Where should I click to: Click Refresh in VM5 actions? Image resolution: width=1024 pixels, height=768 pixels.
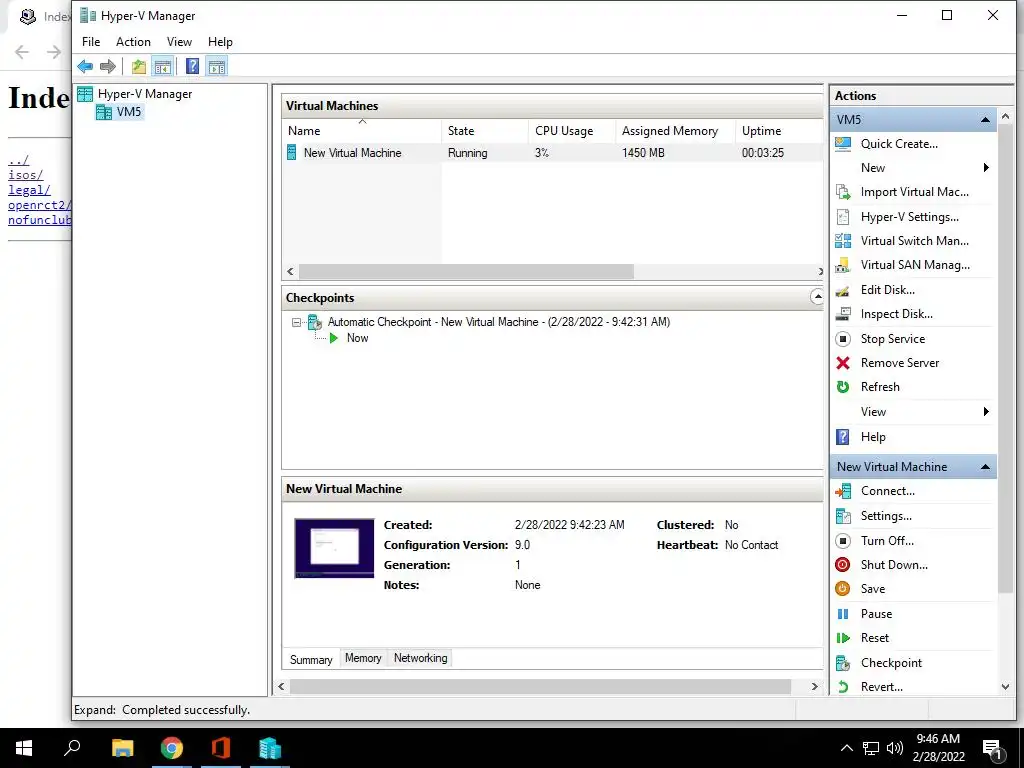pyautogui.click(x=880, y=387)
